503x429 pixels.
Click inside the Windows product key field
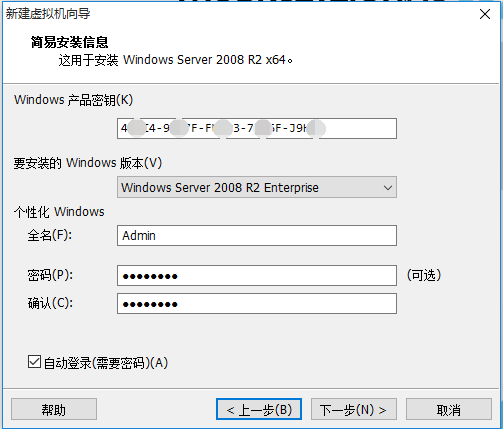coord(257,128)
